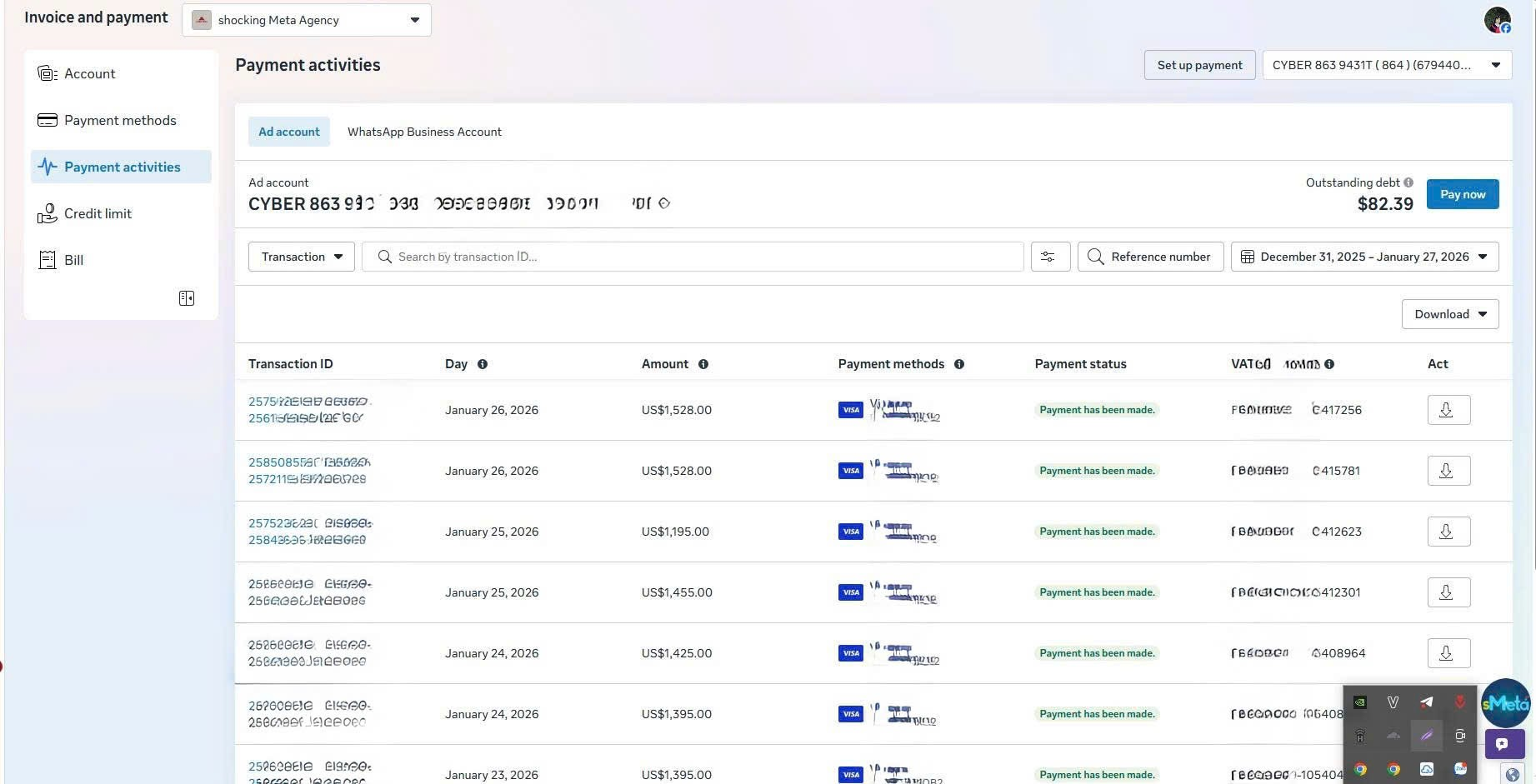
Task: Open the Wi-Fi hotspot H tray icon
Action: (x=1360, y=736)
